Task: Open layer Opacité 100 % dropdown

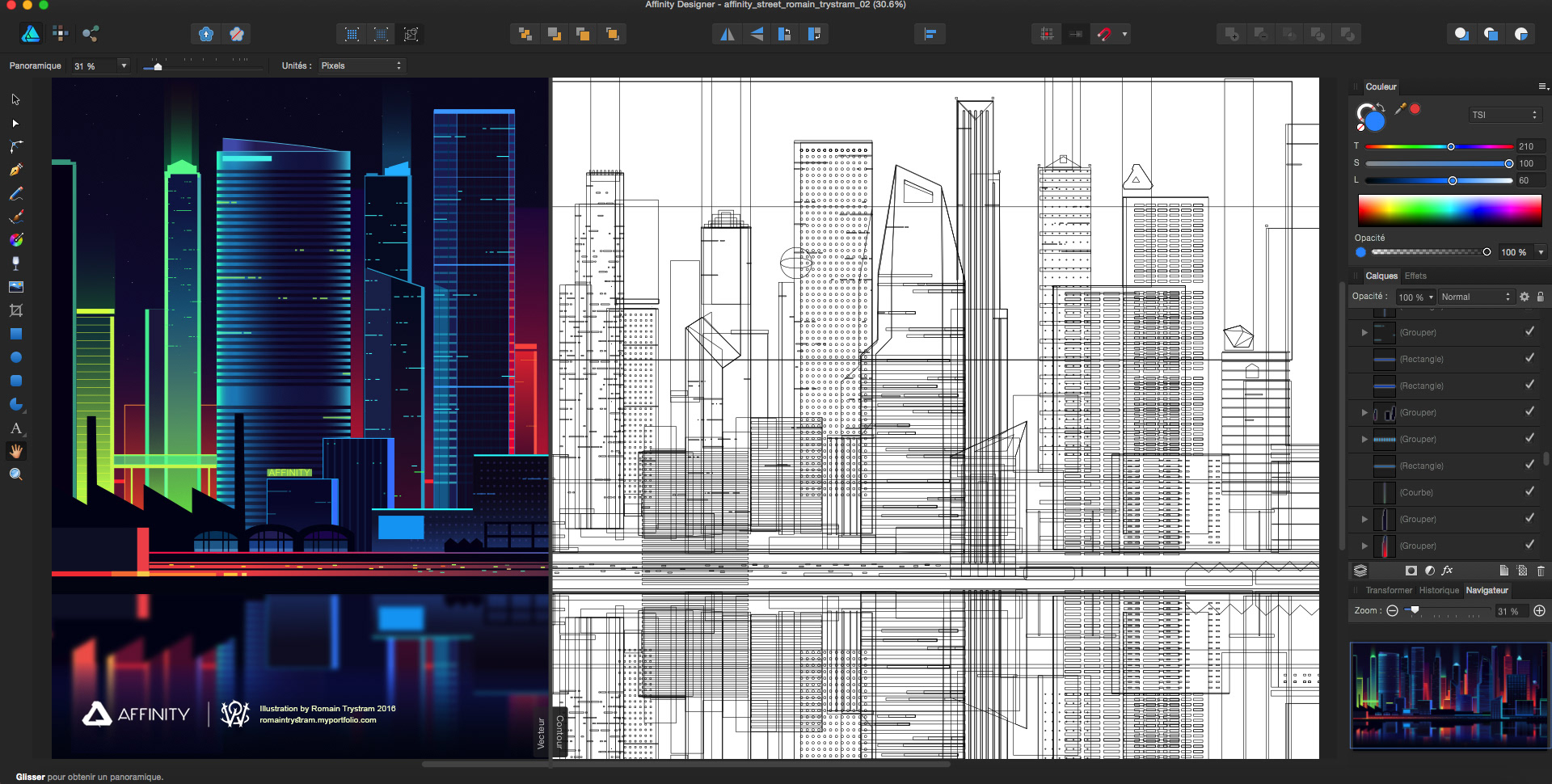Action: [x=1415, y=297]
